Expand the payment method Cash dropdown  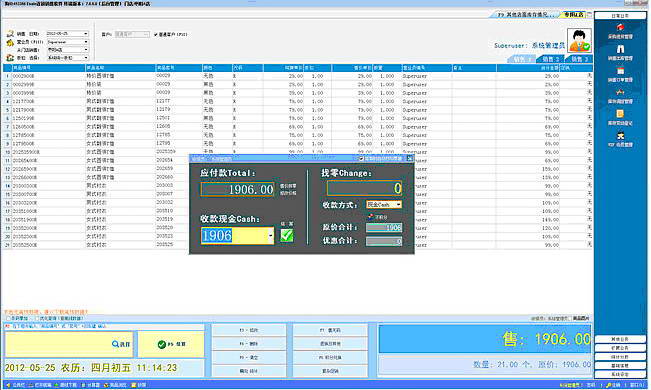399,205
